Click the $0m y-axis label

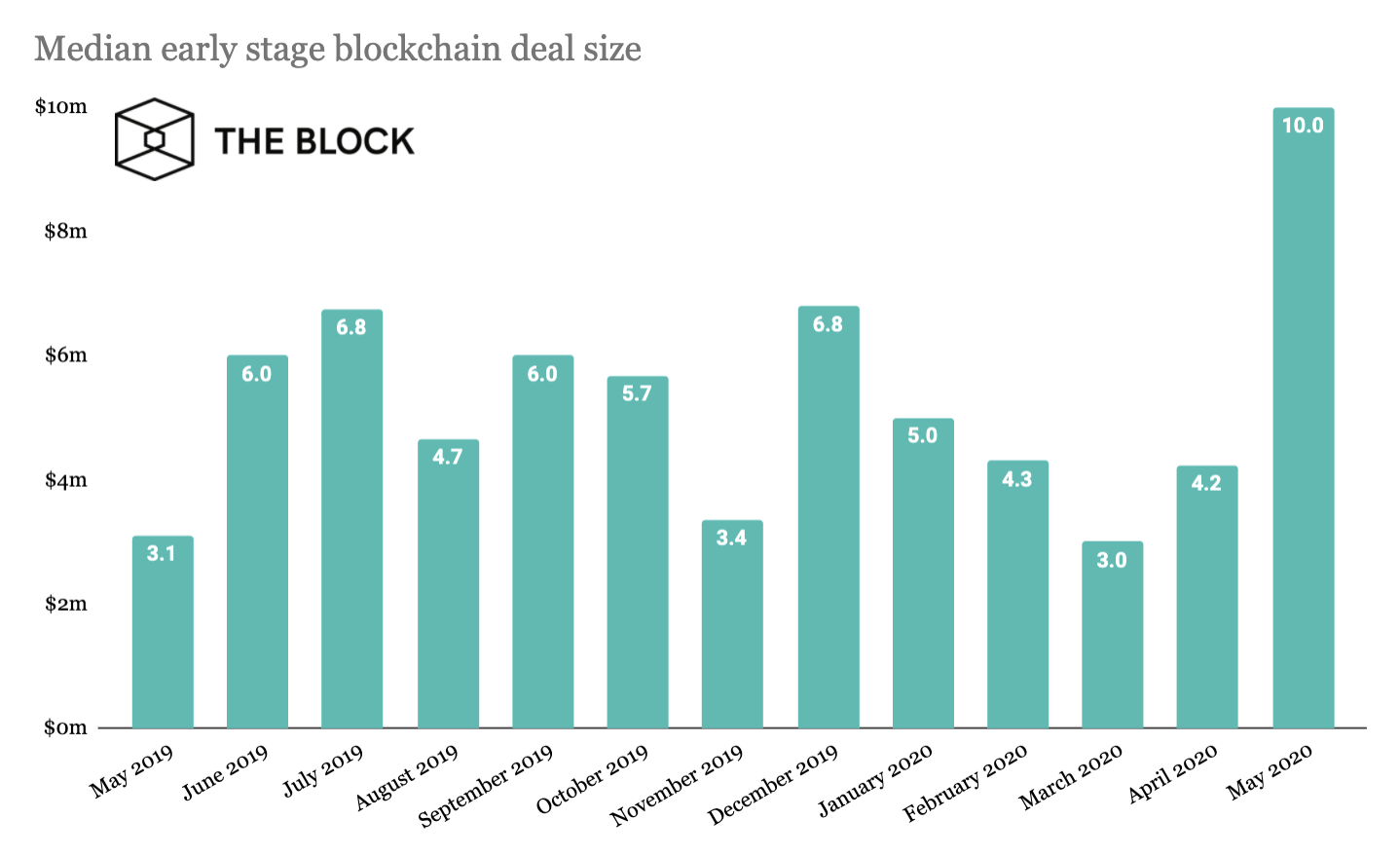click(x=65, y=727)
